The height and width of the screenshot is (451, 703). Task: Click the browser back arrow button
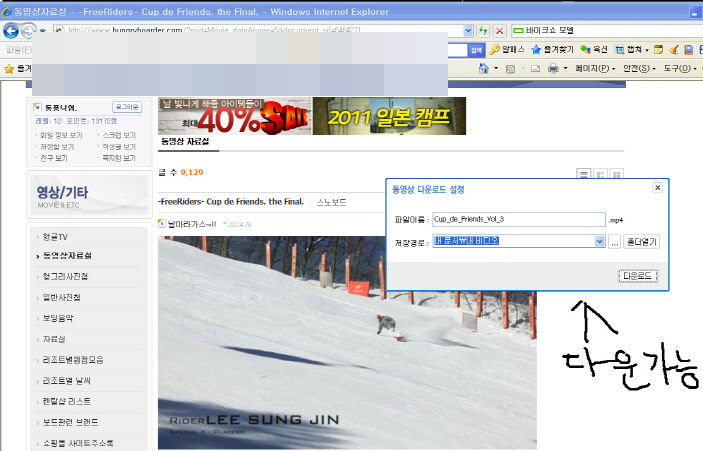click(12, 31)
